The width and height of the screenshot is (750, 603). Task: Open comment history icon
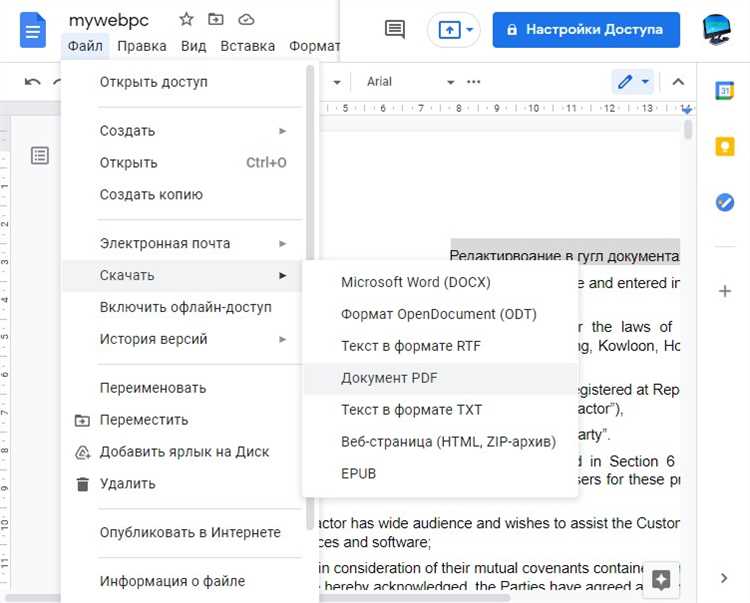click(395, 30)
